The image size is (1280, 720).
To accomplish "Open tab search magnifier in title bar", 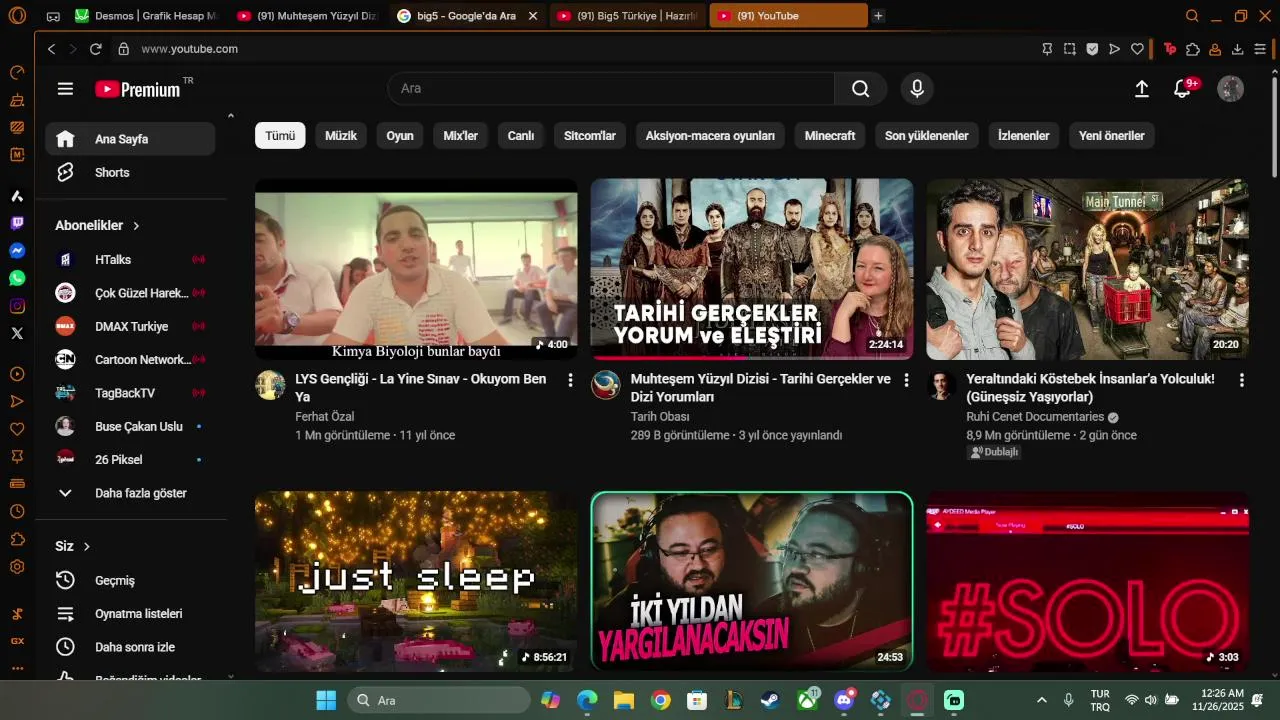I will click(1192, 16).
